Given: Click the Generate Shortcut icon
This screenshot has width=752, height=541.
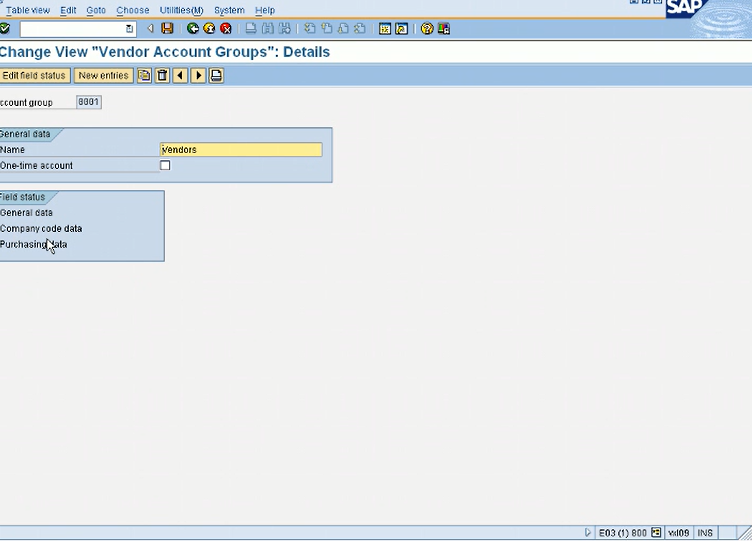Looking at the screenshot, I should 401,29.
